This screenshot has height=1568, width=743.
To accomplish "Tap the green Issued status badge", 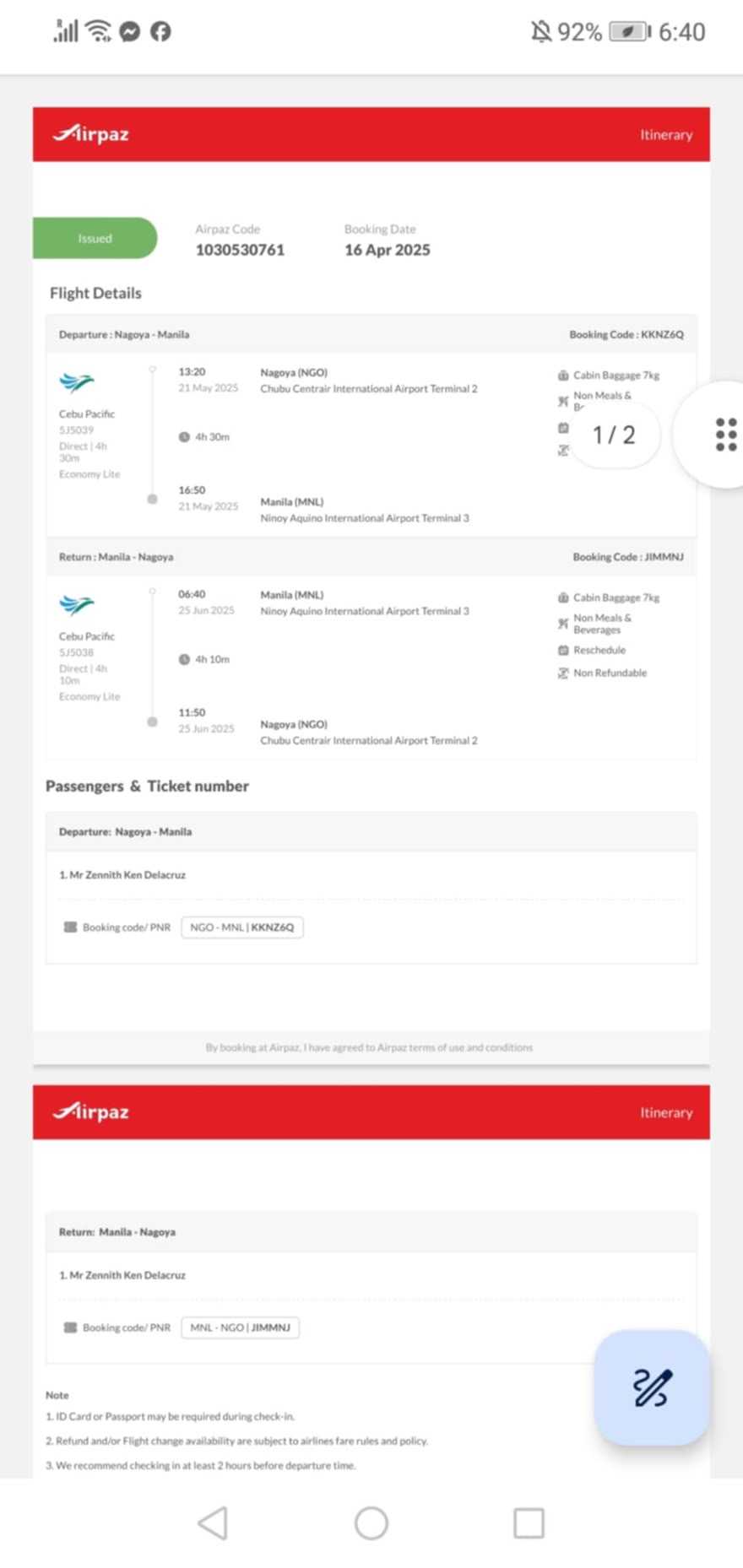I will click(95, 238).
